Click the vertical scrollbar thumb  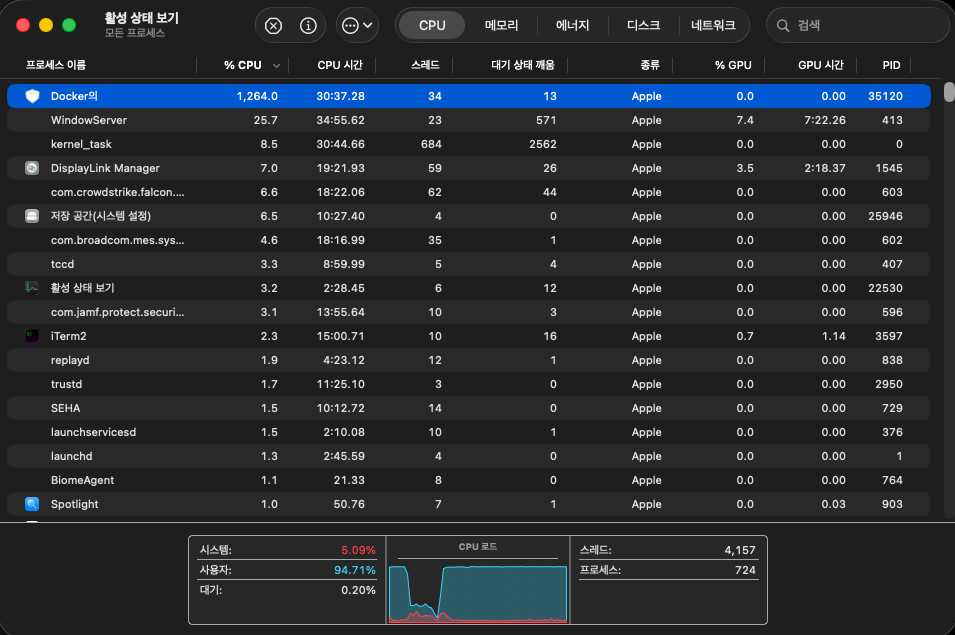[949, 92]
